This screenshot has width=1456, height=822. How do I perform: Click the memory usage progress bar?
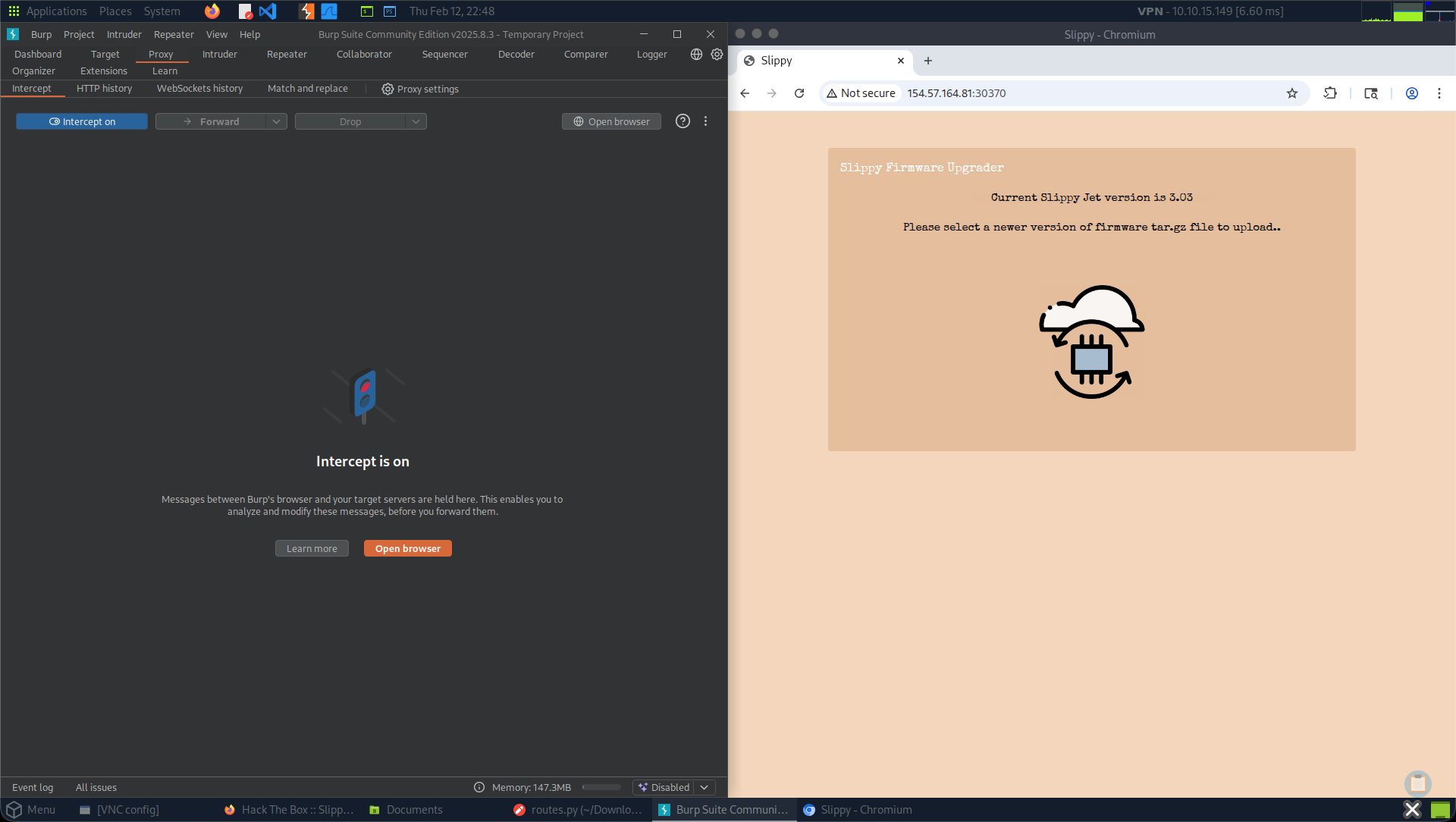click(601, 787)
